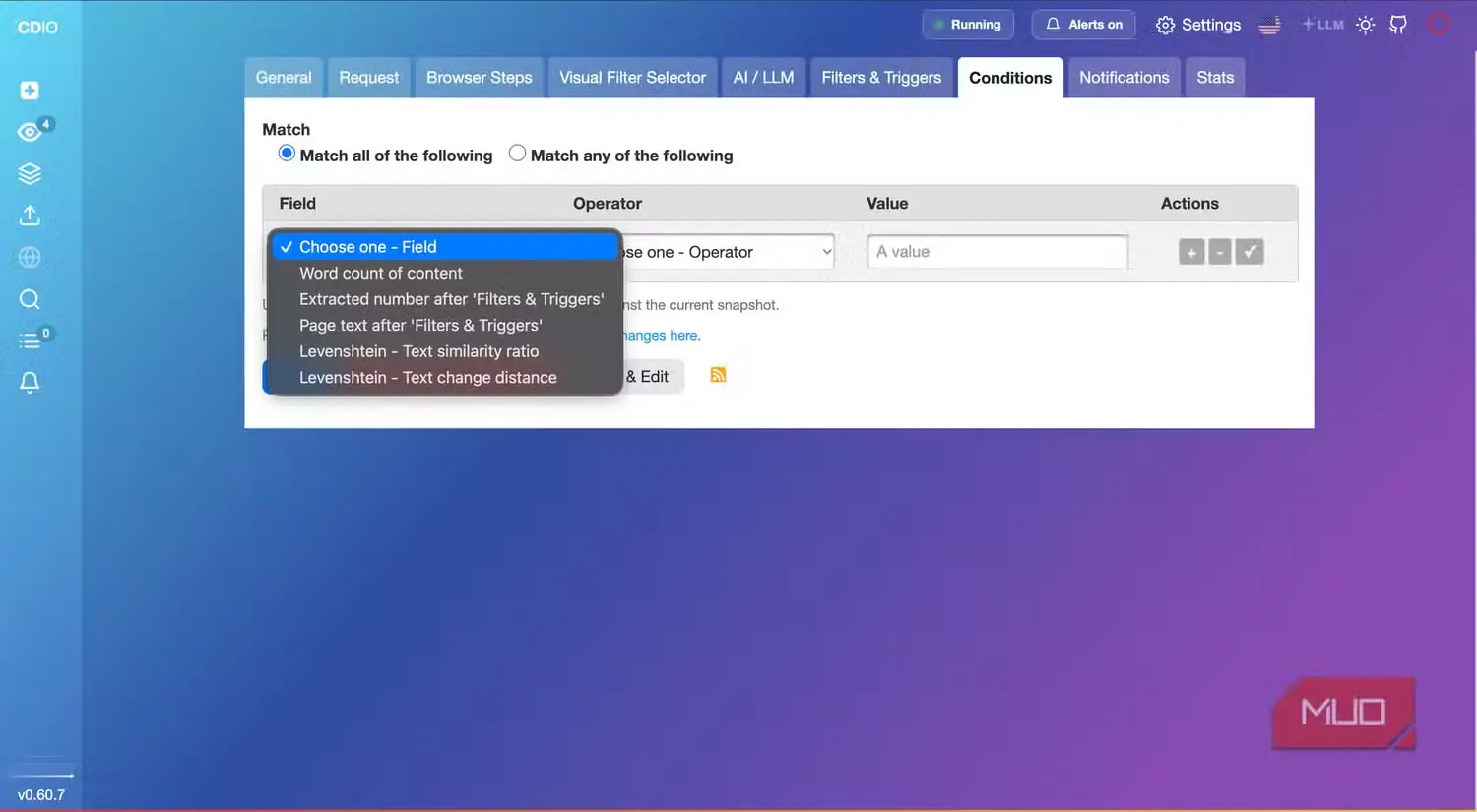Click the add new watch plus icon

click(x=30, y=91)
